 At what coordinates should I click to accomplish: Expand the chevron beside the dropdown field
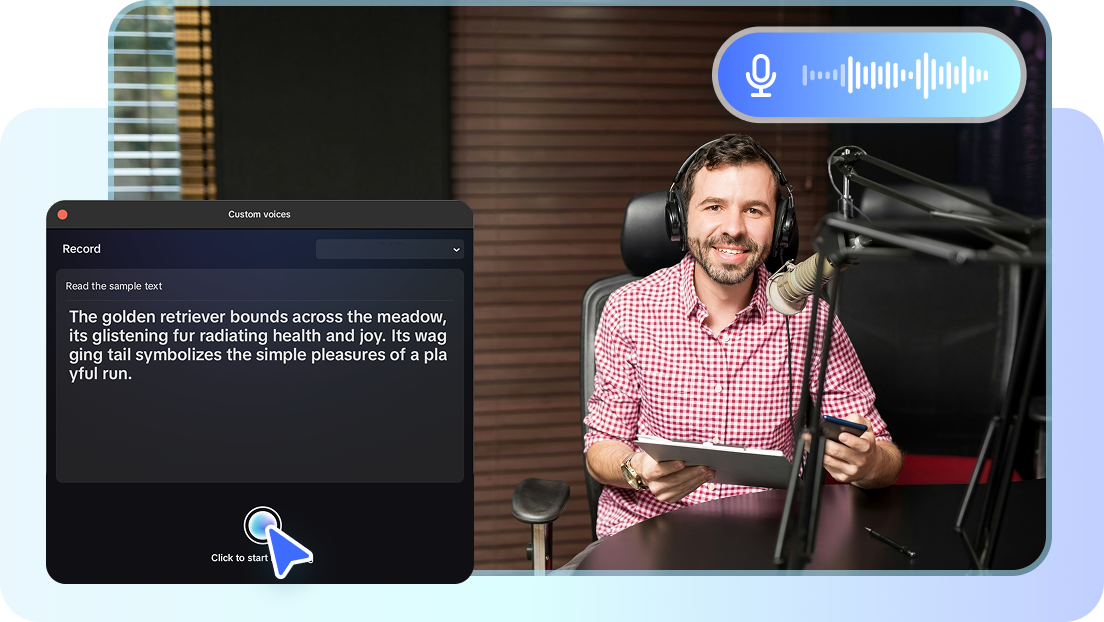[x=455, y=249]
